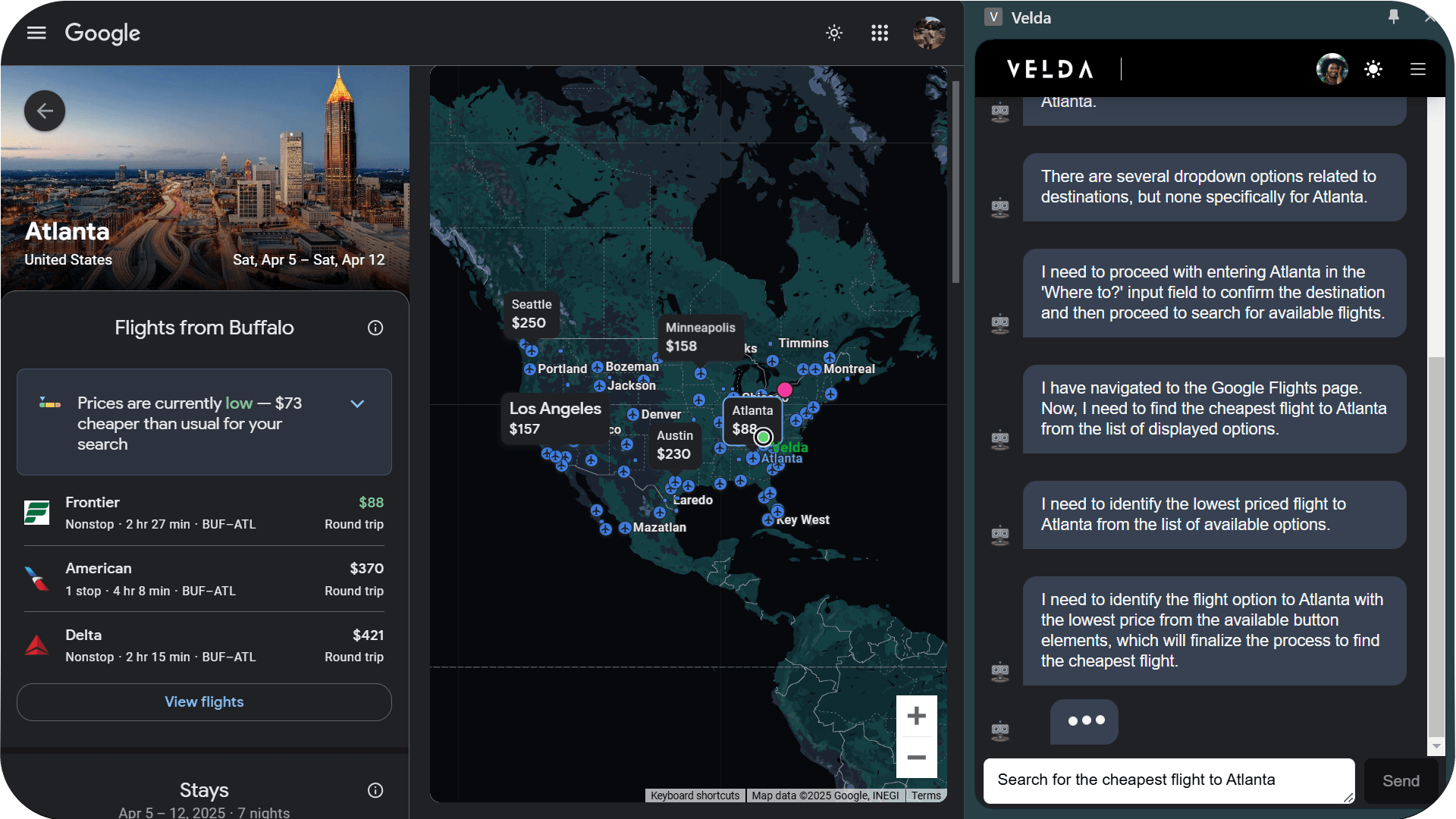Viewport: 1456px width, 819px height.
Task: Expand the price insight chevron
Action: tap(357, 403)
